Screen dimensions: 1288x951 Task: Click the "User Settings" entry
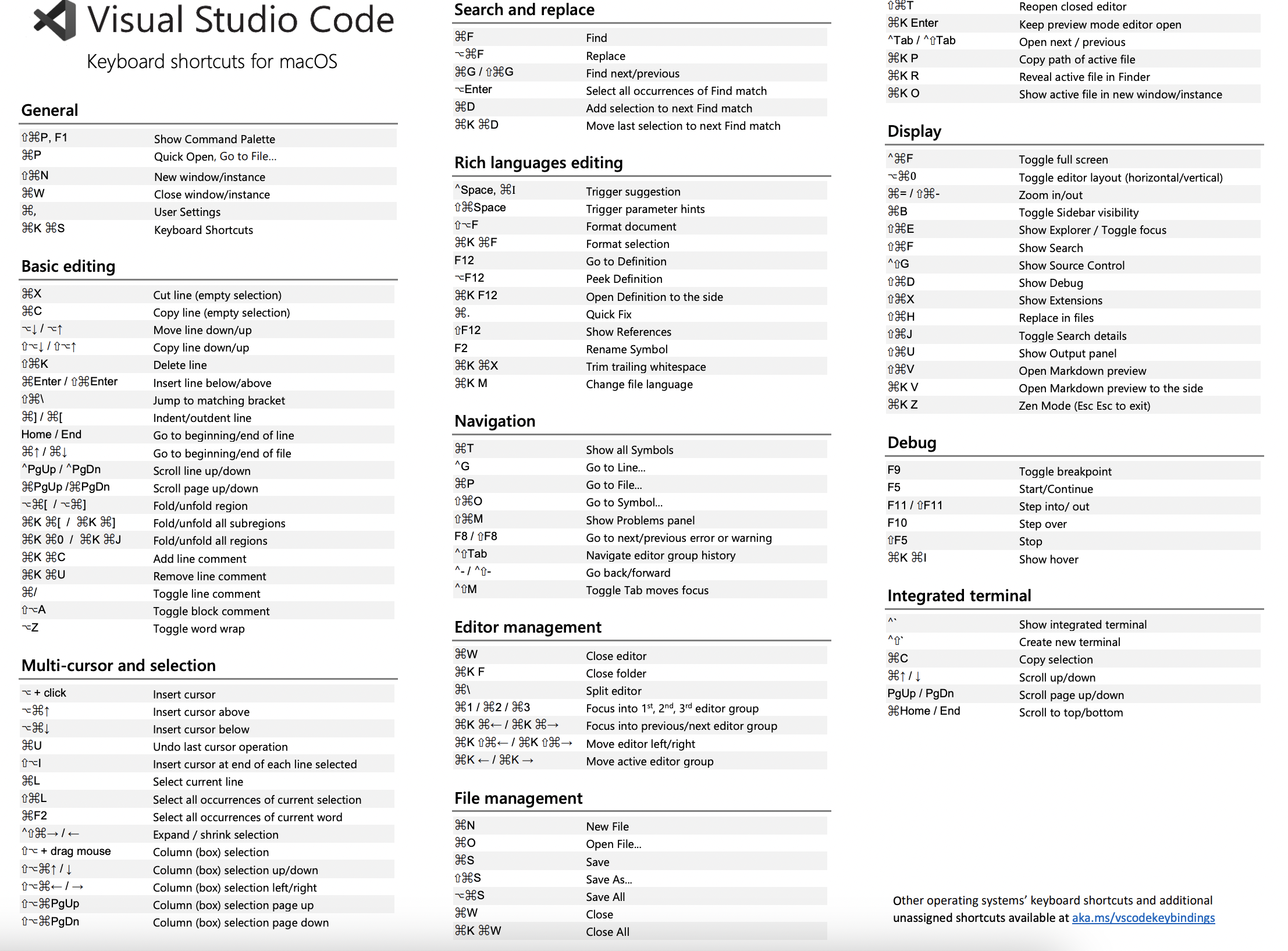187,212
